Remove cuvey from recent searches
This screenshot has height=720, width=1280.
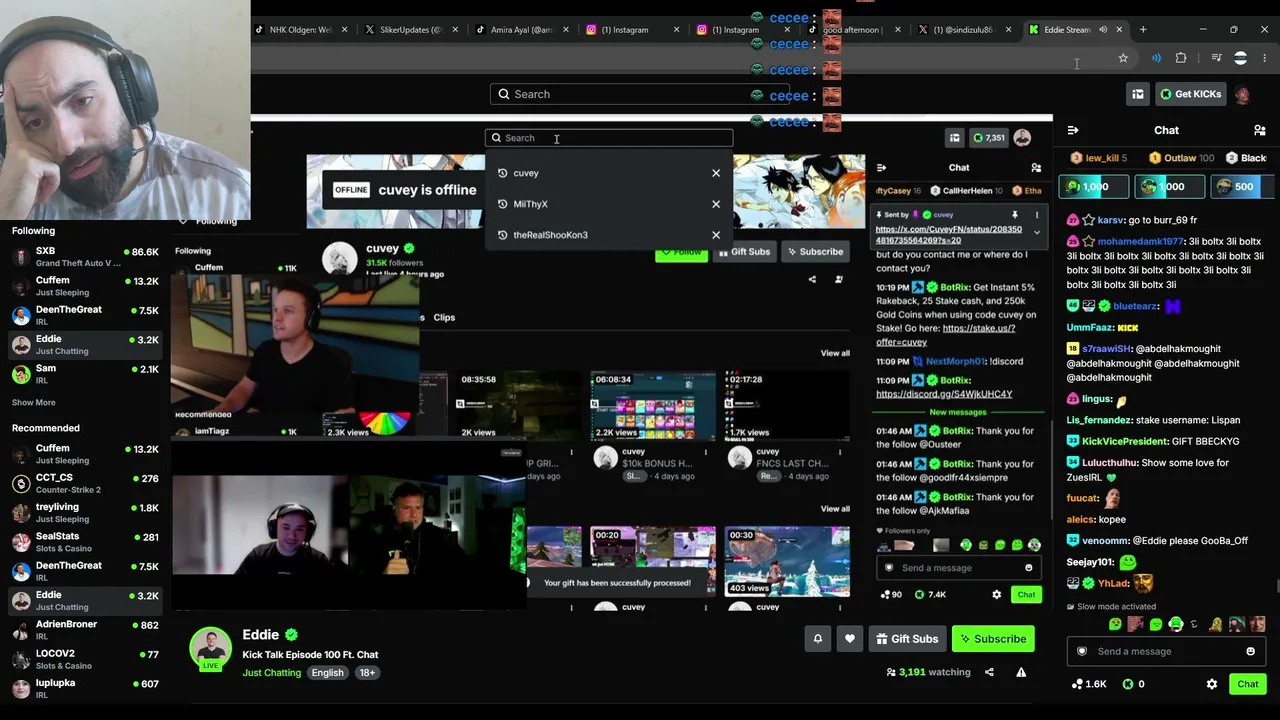[x=716, y=173]
